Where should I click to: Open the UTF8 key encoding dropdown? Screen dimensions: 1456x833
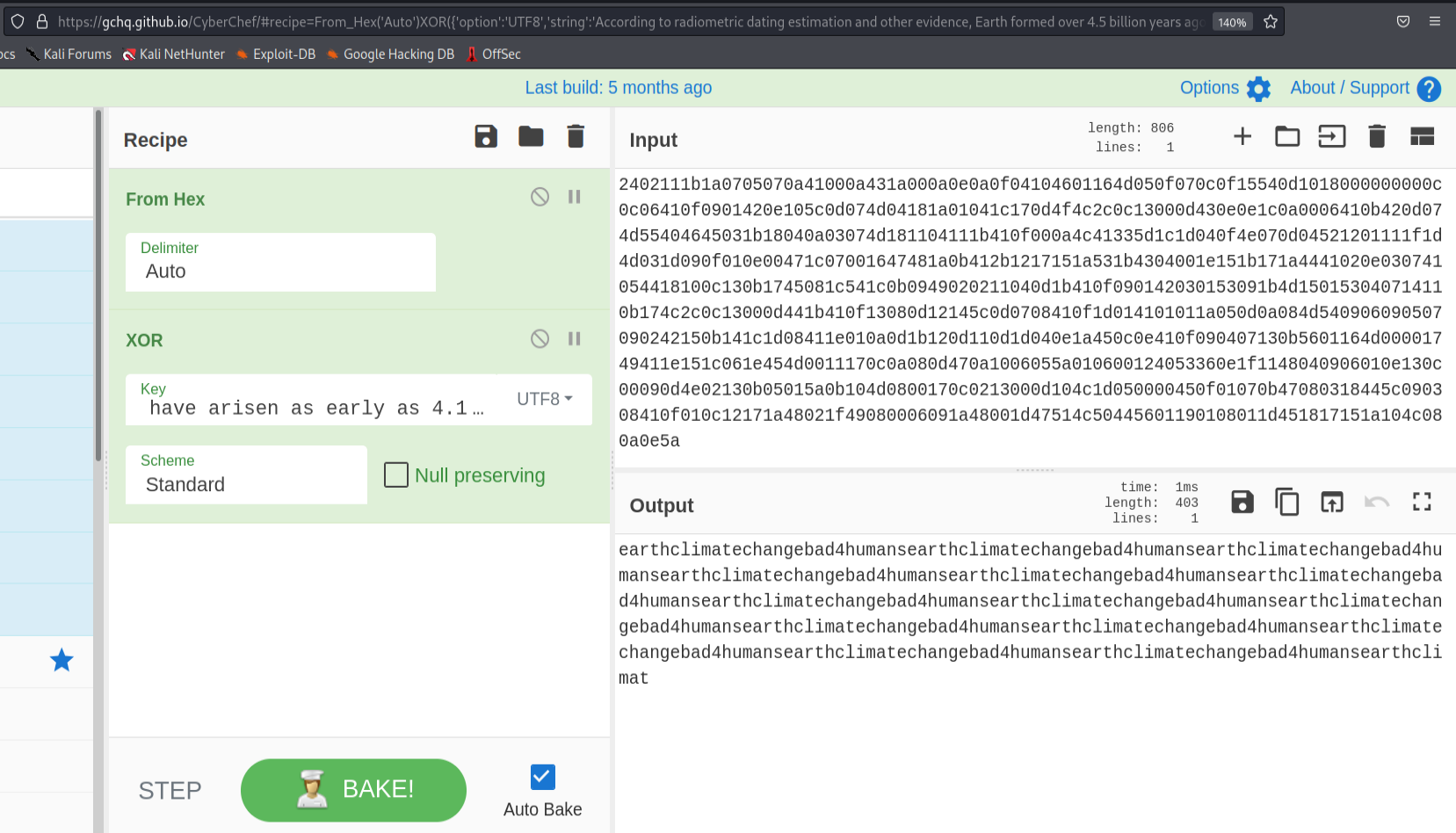[x=545, y=399]
